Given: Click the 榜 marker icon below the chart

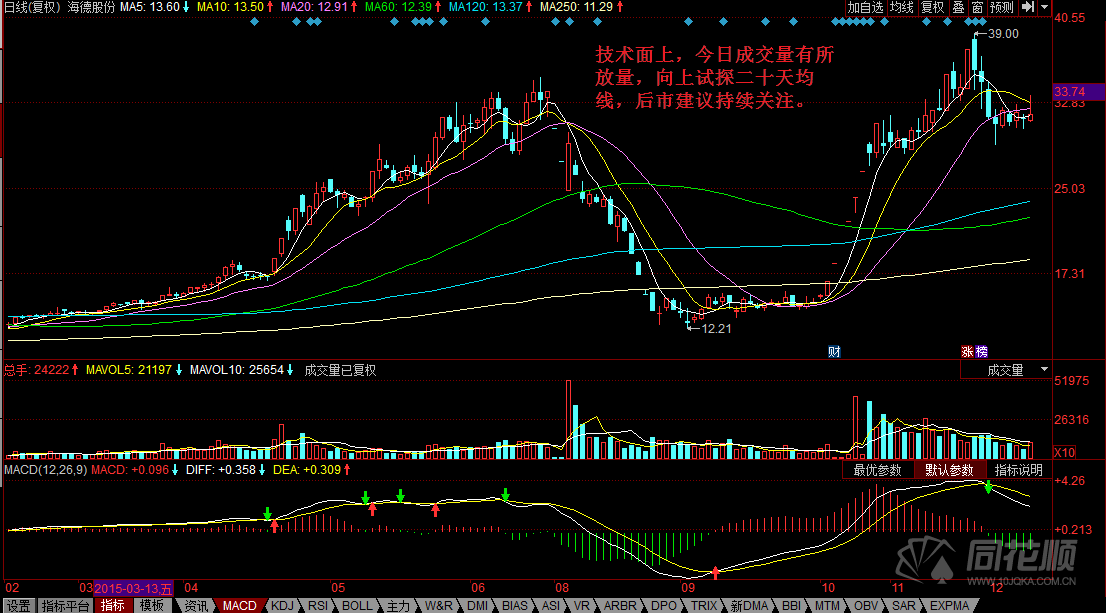Looking at the screenshot, I should [980, 352].
